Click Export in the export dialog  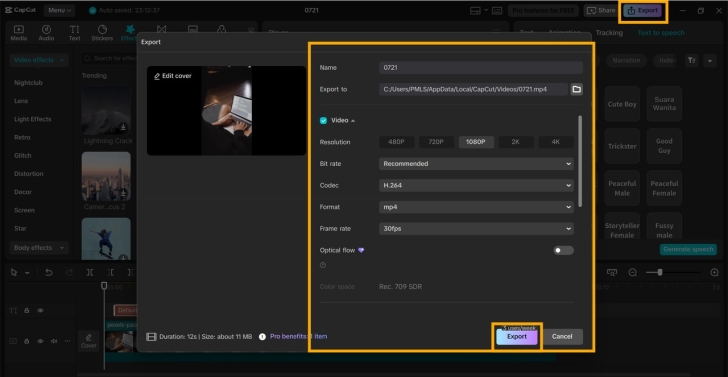517,337
